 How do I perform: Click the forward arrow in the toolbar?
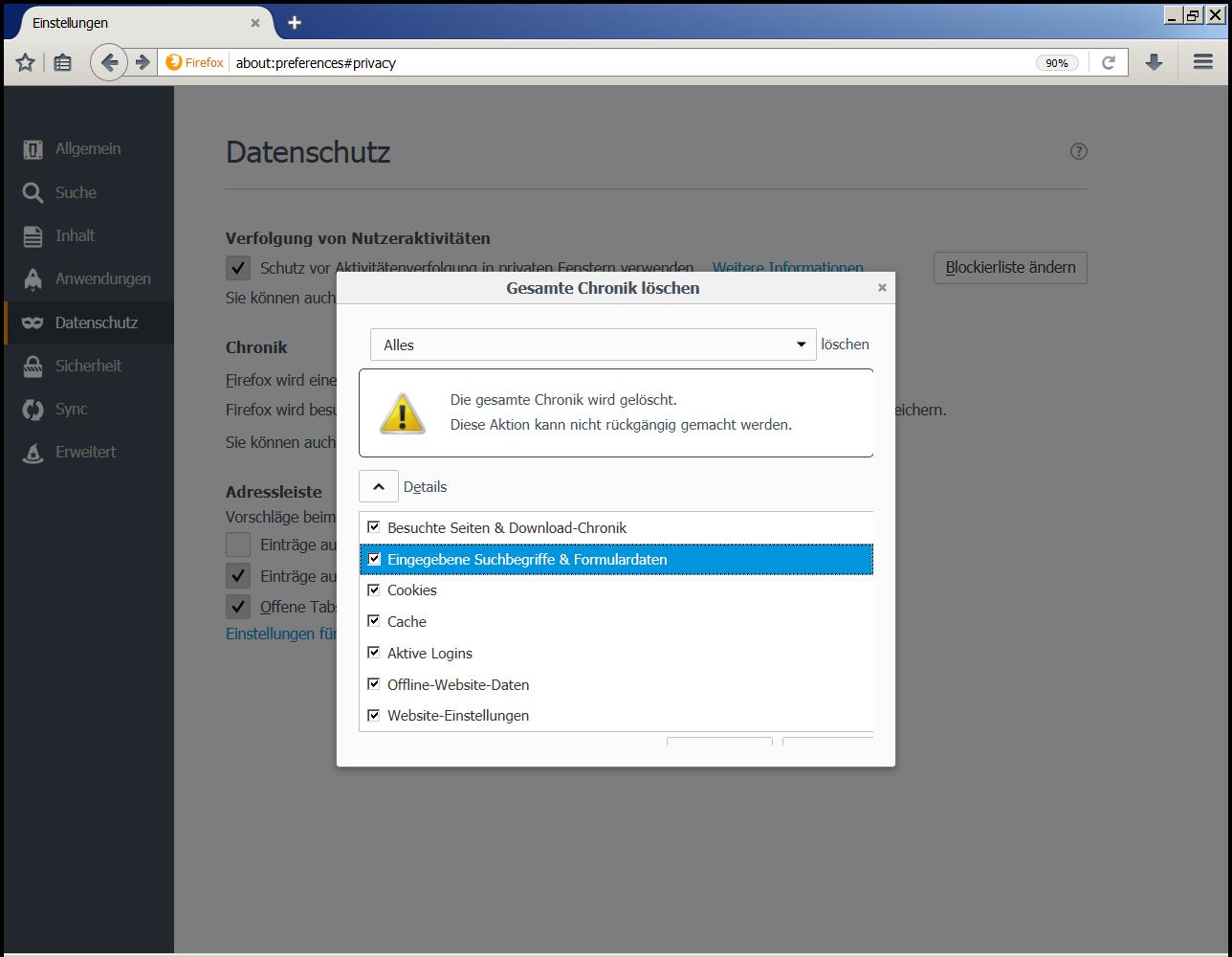pos(143,62)
